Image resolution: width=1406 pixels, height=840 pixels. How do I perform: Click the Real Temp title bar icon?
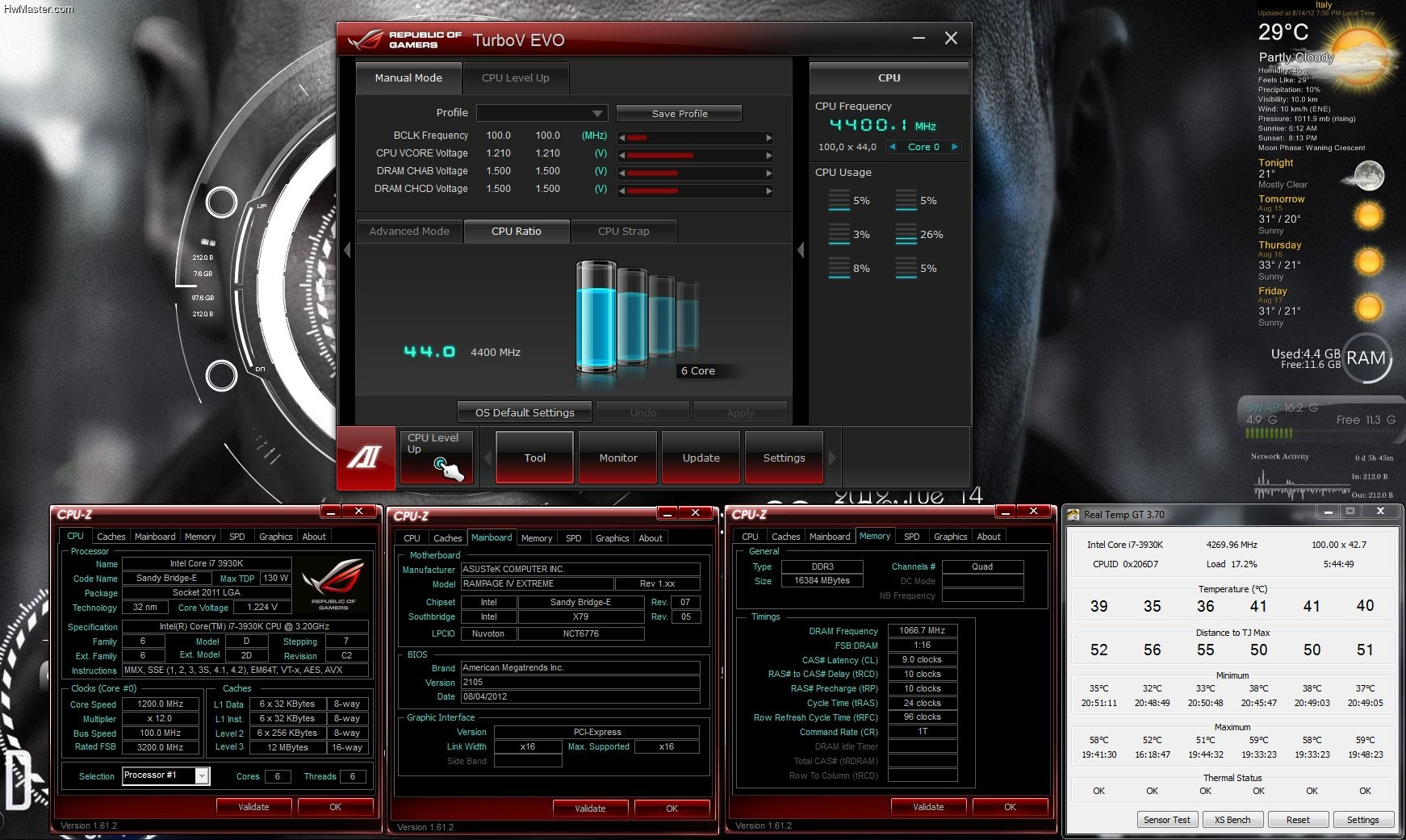(x=1073, y=515)
